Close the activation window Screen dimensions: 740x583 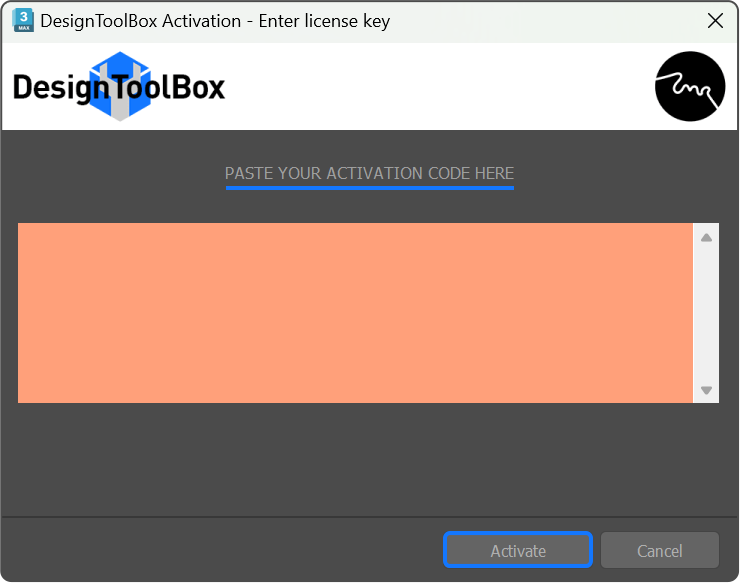pos(715,20)
